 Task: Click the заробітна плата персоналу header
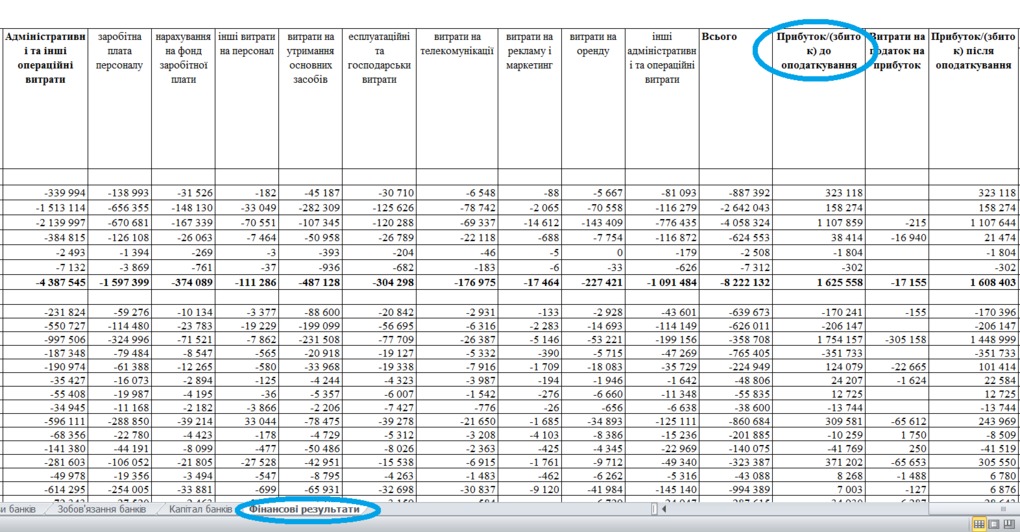tap(120, 51)
